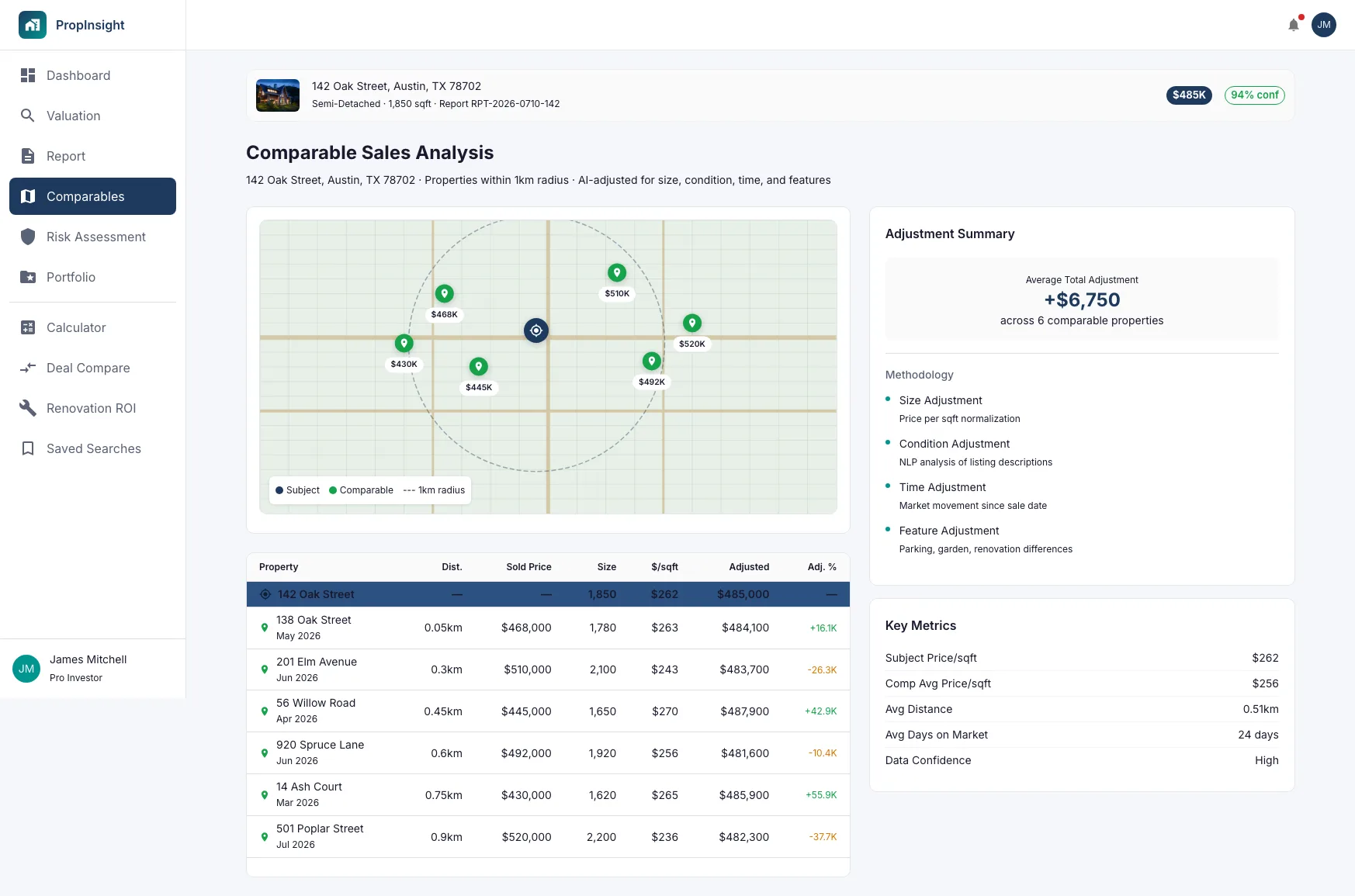Click the 1km radius legend entry
The image size is (1355, 896).
pyautogui.click(x=434, y=490)
